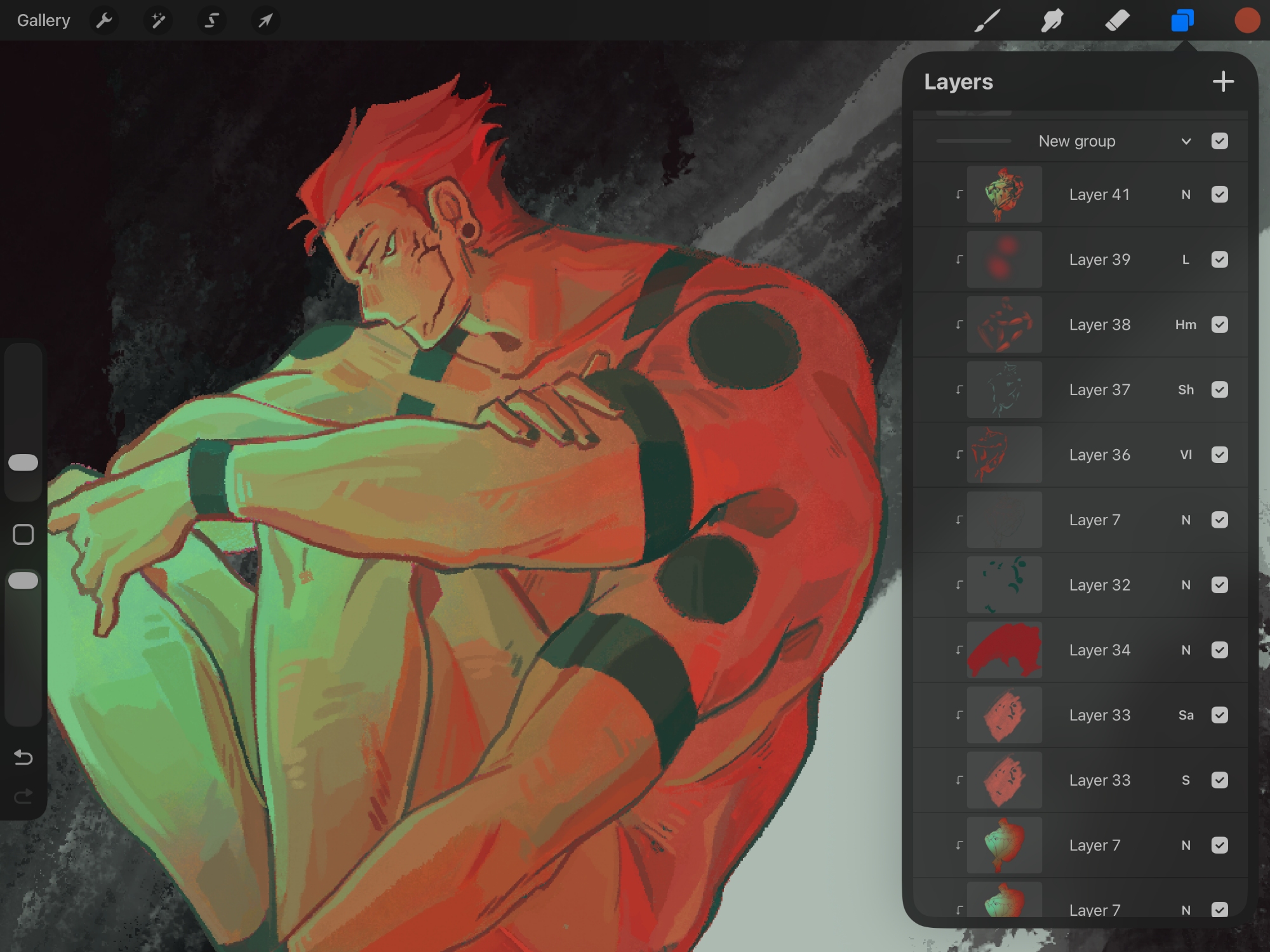Screen dimensions: 1270x952
Task: Tap the undo arrow
Action: click(x=23, y=757)
